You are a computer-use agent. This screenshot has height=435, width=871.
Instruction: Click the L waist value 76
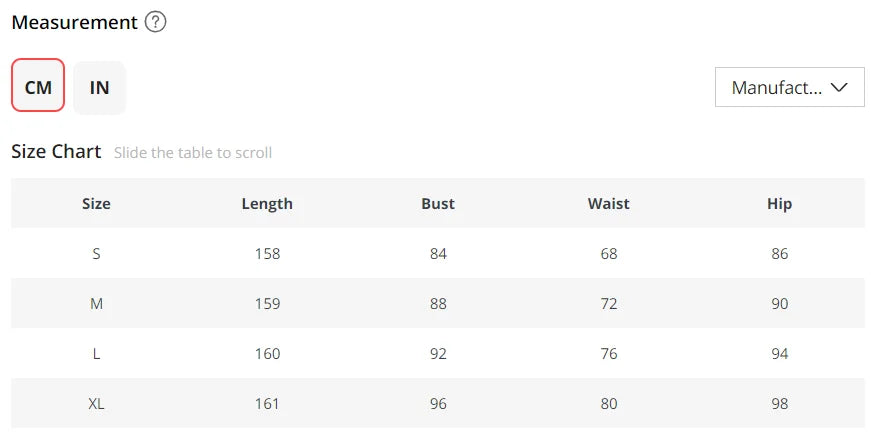(x=609, y=353)
